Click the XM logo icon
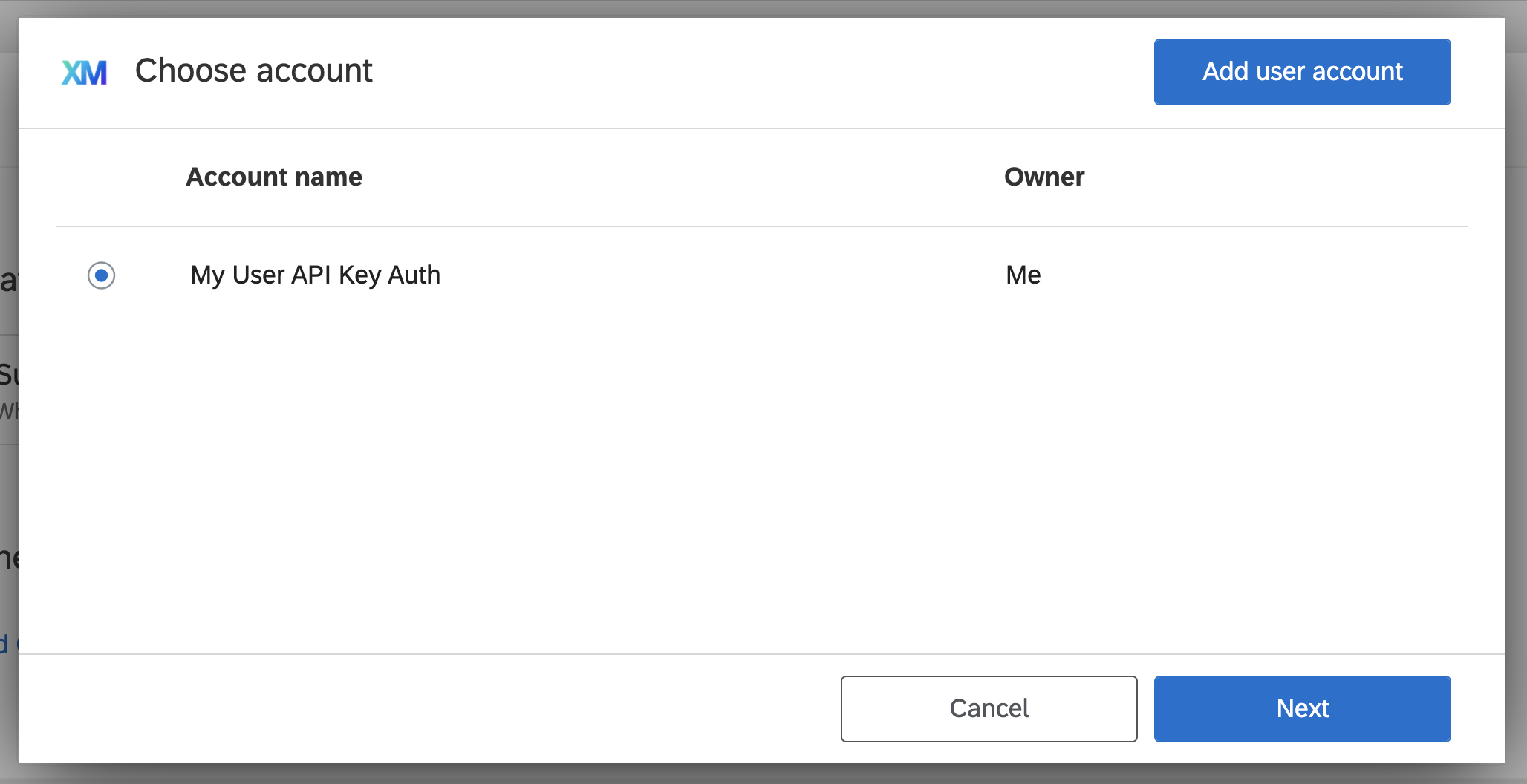The height and width of the screenshot is (784, 1527). click(x=84, y=72)
